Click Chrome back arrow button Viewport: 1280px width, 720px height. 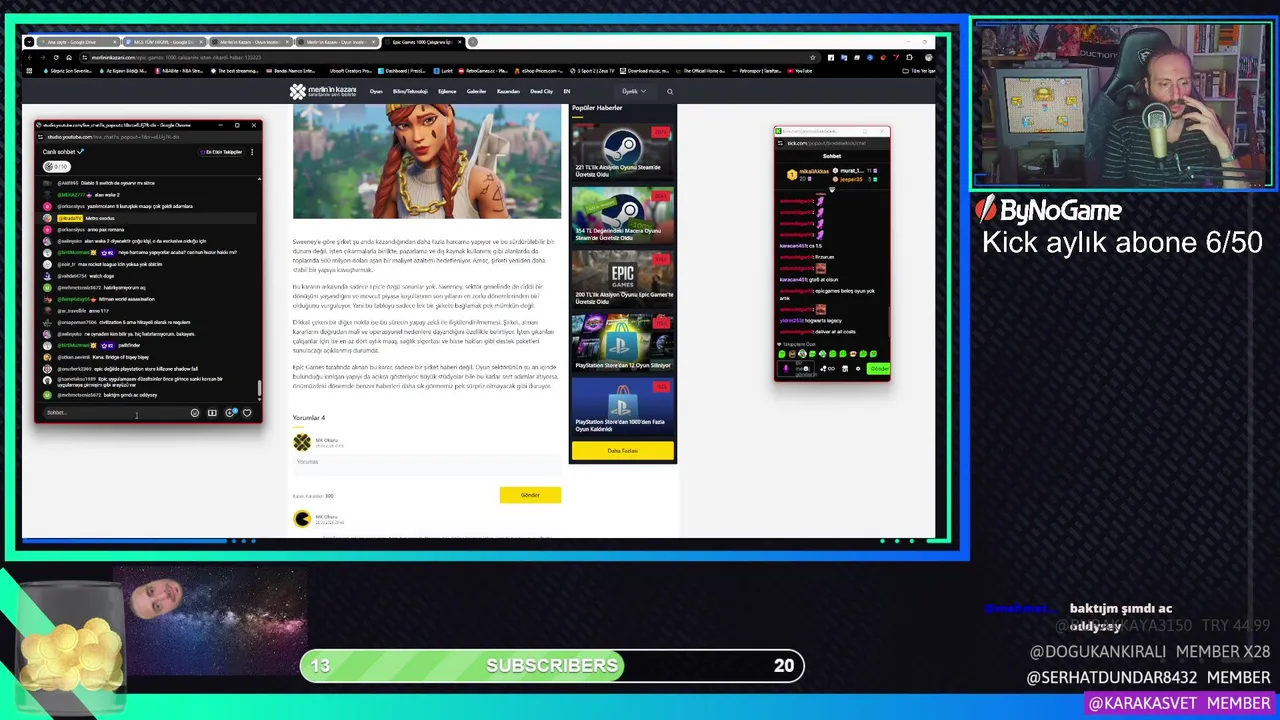pyautogui.click(x=29, y=57)
